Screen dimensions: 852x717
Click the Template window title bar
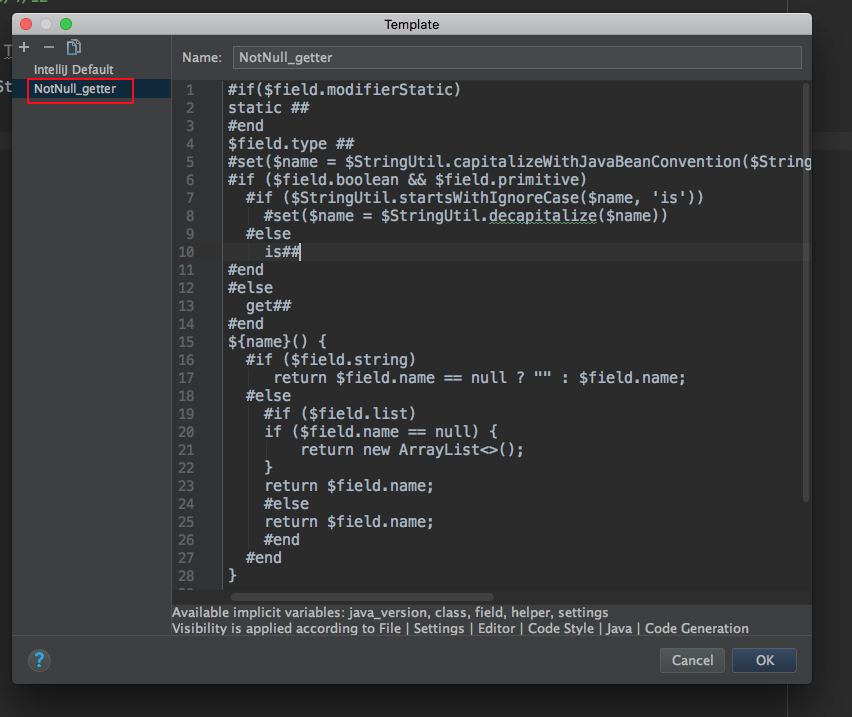click(411, 24)
